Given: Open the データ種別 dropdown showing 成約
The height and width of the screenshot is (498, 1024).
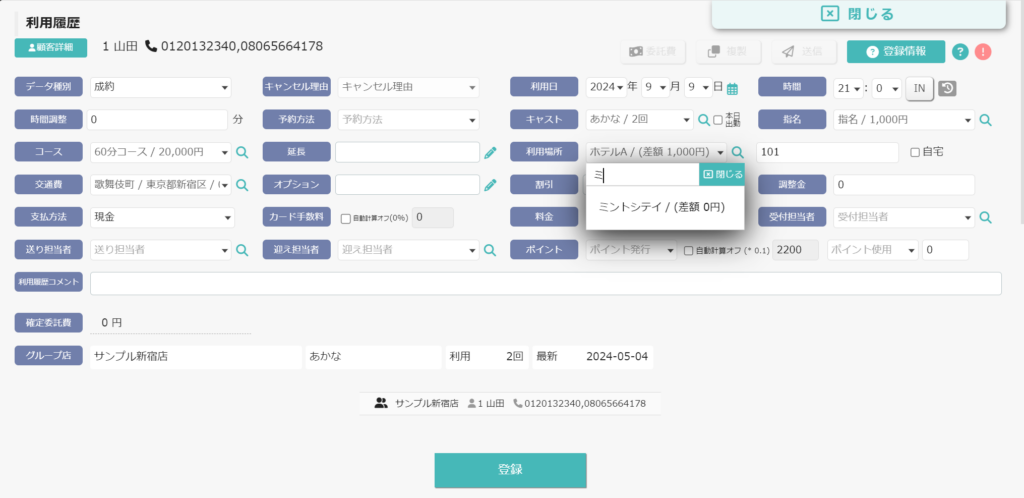Looking at the screenshot, I should tap(161, 87).
